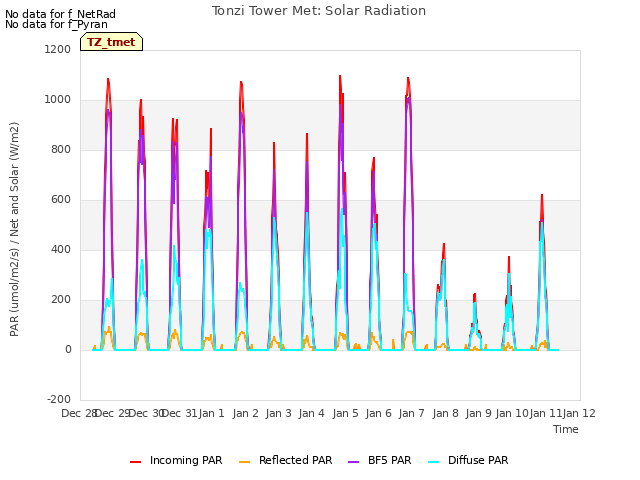640x480 pixels.
Task: Click the Jan 2 x-axis label
Action: (246, 413)
